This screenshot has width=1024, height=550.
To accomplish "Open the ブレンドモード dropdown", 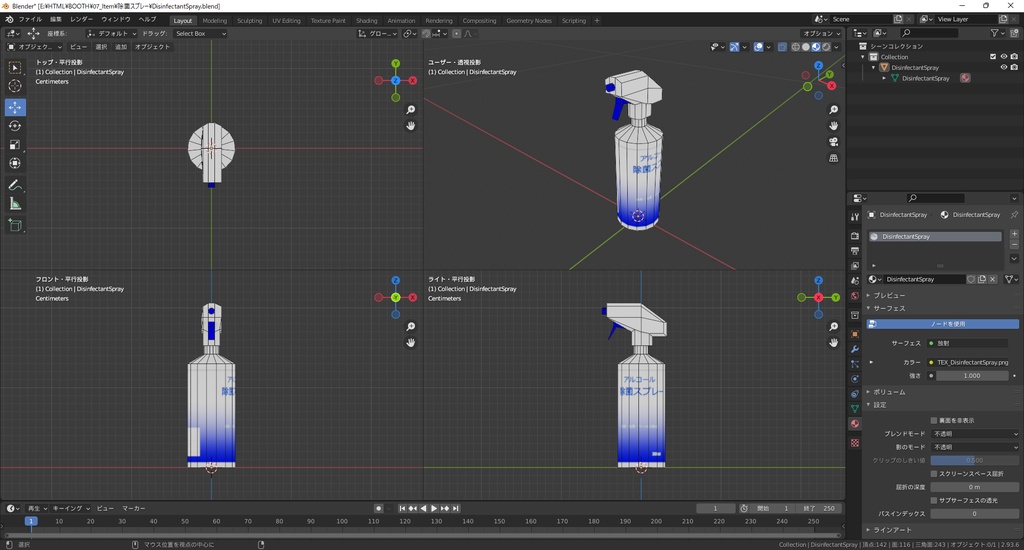I will 975,434.
